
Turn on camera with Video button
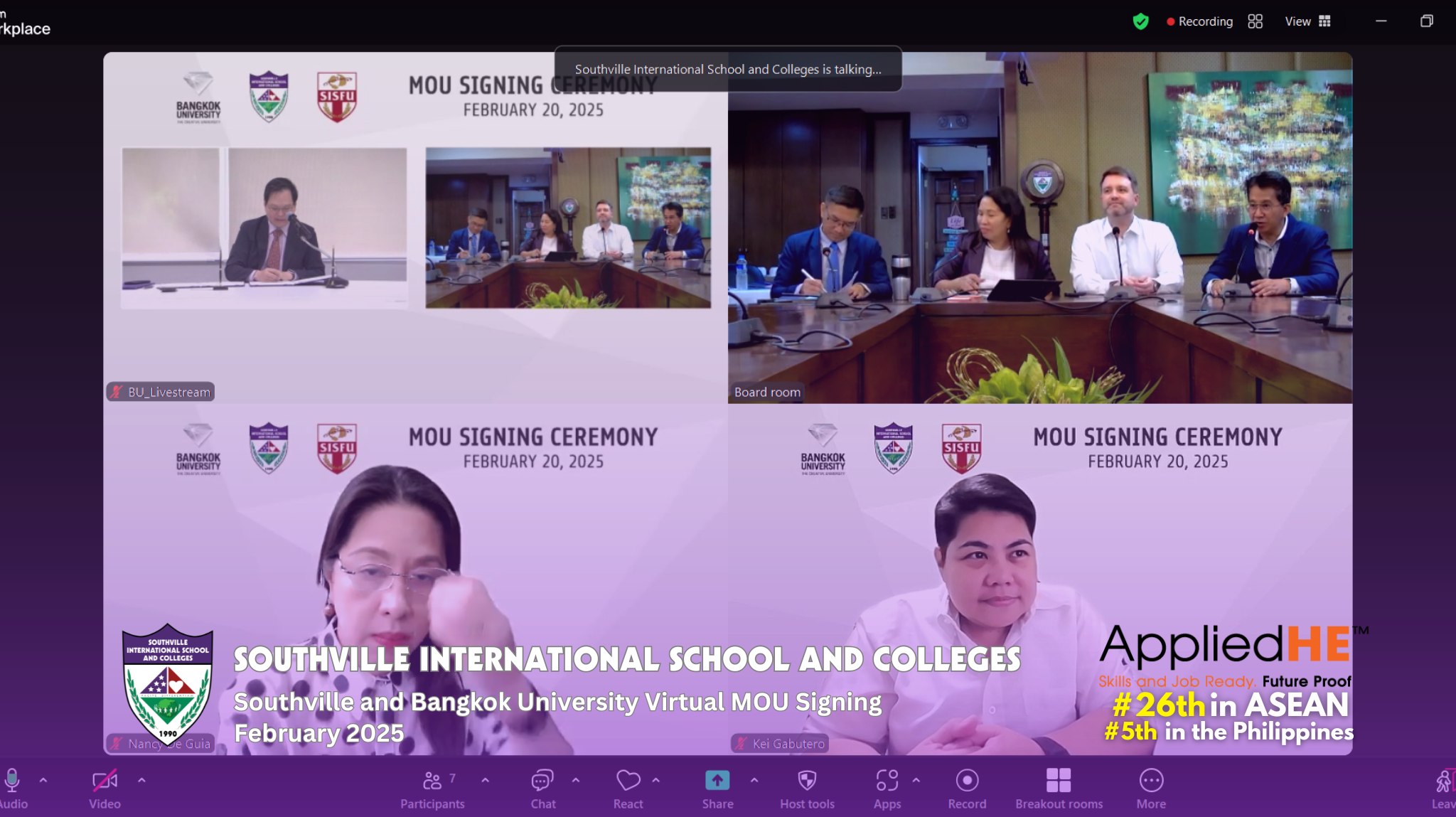point(105,789)
